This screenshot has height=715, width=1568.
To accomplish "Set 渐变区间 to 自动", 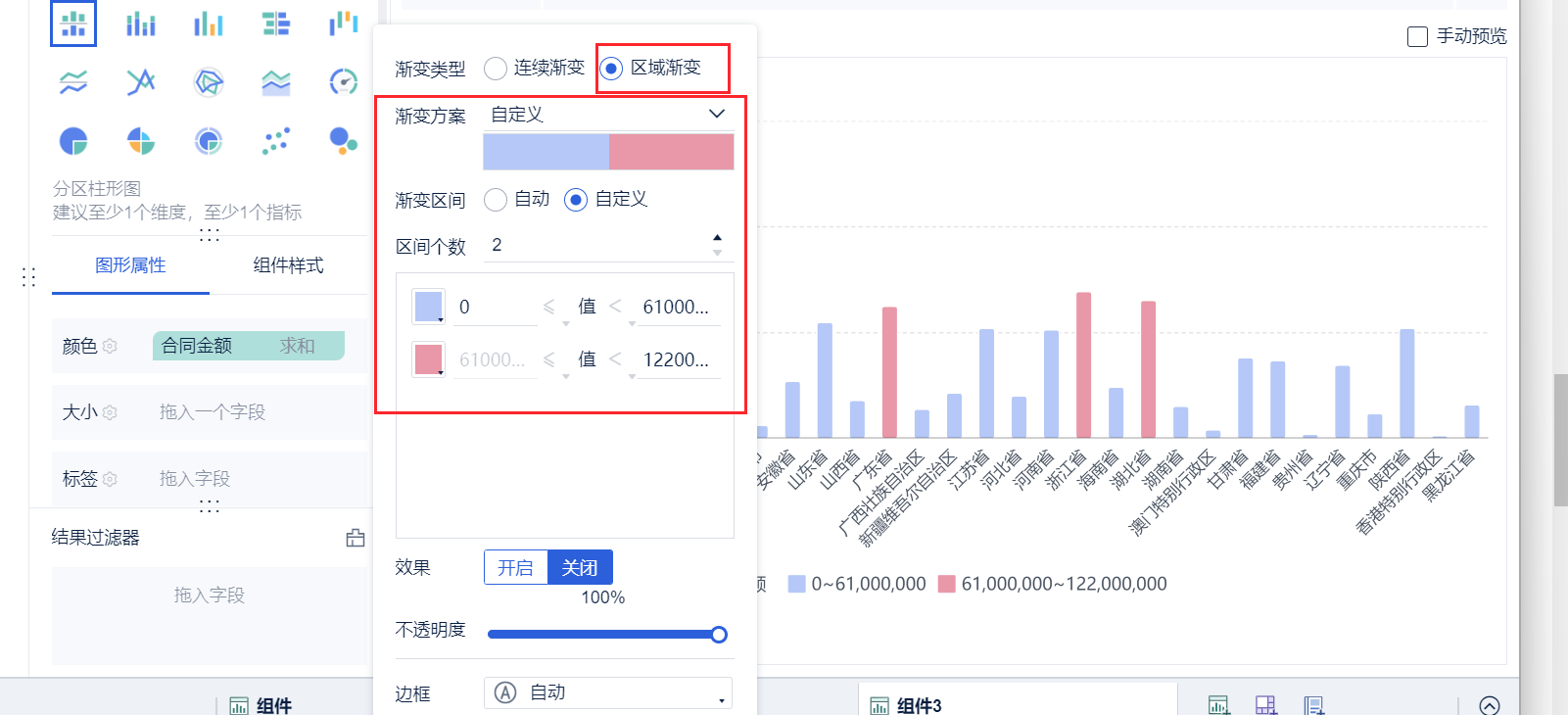I will [x=496, y=200].
